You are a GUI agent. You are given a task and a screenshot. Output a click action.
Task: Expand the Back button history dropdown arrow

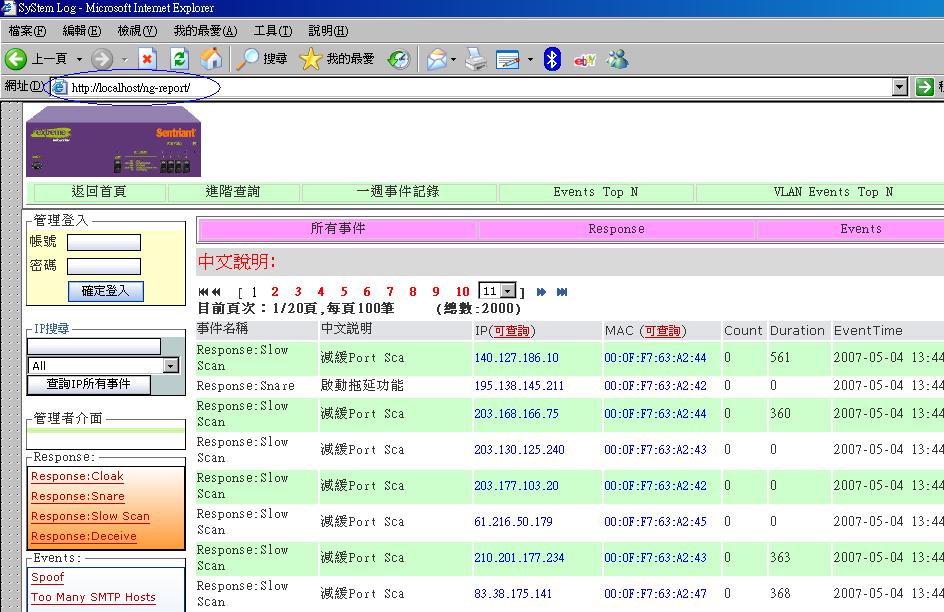79,60
